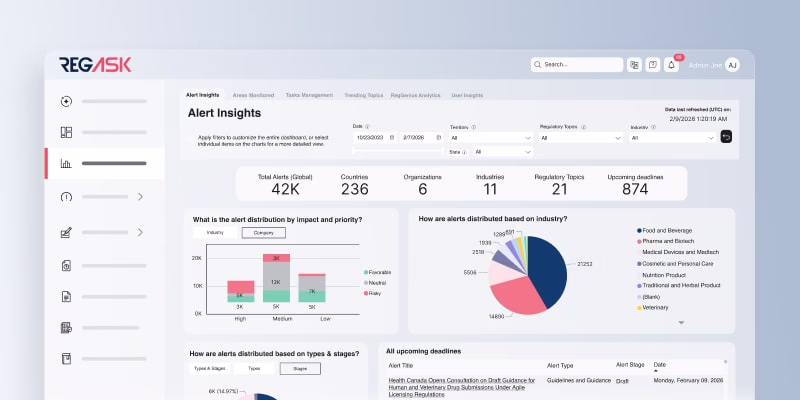Click Pharma and Biotech legend entry
The width and height of the screenshot is (800, 400).
[x=665, y=241]
